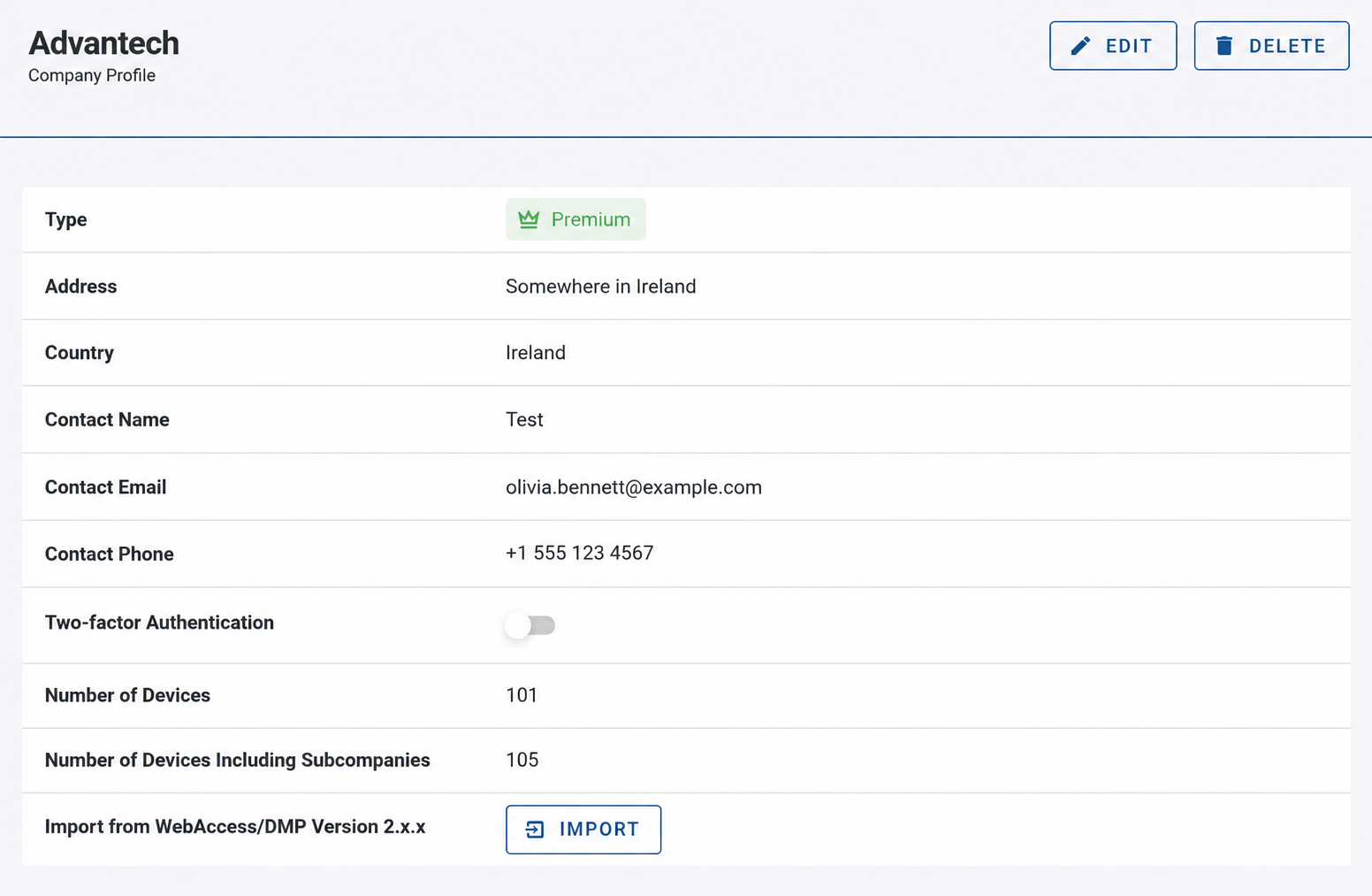
Task: Click the Company Profile subtitle
Action: (x=92, y=76)
